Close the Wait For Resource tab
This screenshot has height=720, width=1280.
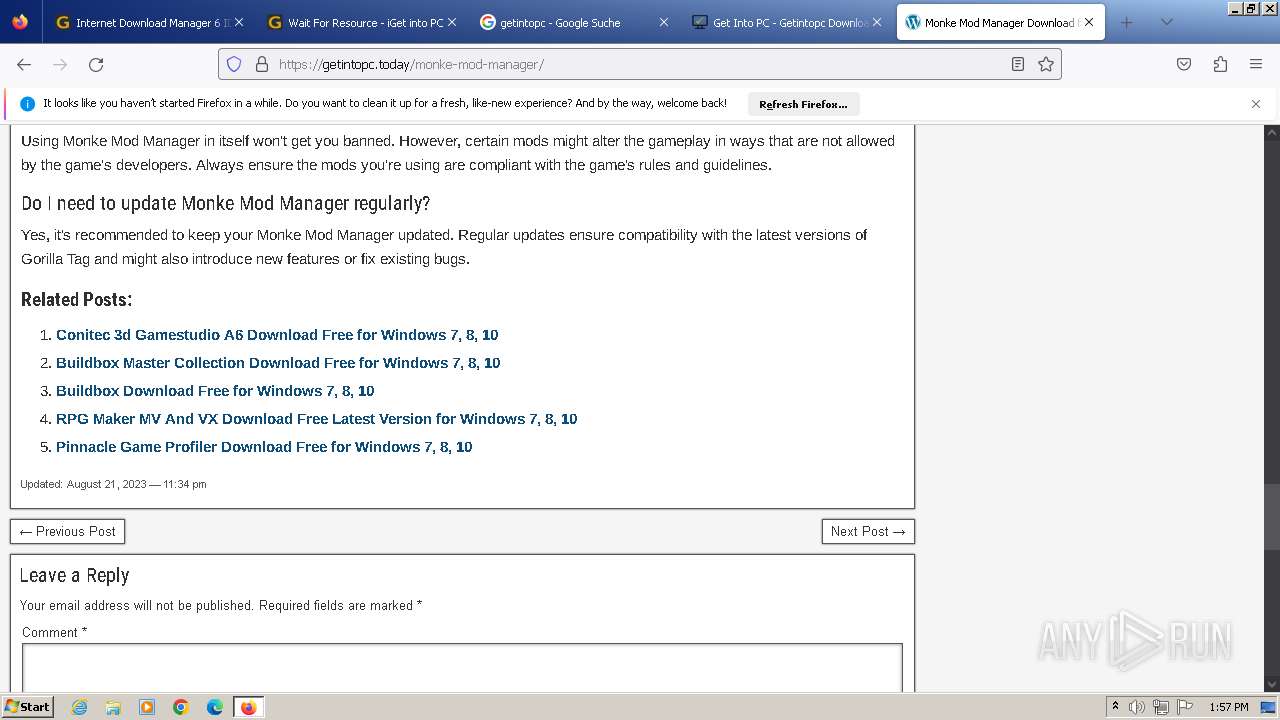[x=451, y=22]
